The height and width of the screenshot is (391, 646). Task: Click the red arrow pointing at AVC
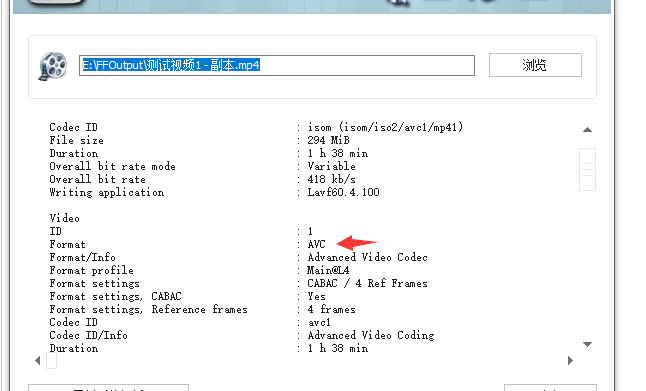(x=357, y=243)
